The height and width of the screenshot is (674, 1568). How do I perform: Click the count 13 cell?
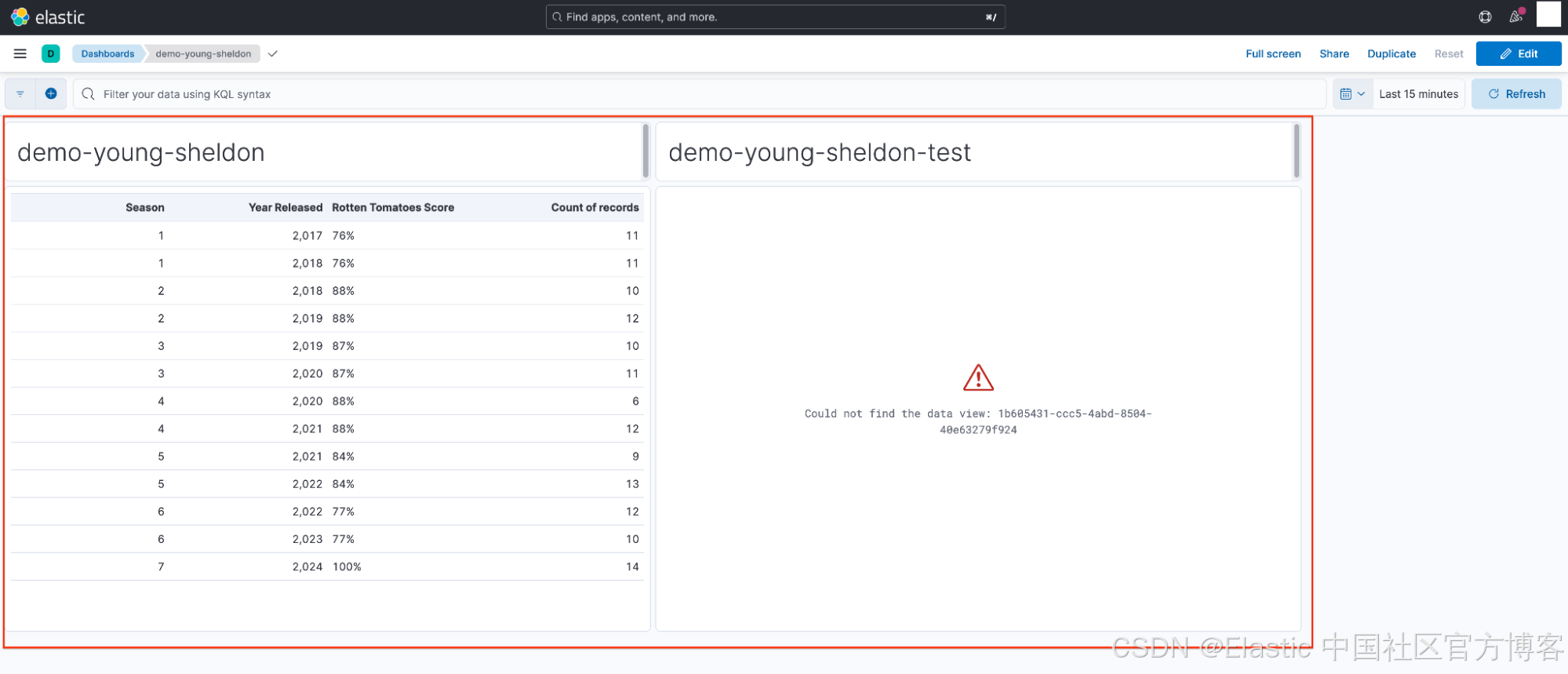pyautogui.click(x=632, y=484)
